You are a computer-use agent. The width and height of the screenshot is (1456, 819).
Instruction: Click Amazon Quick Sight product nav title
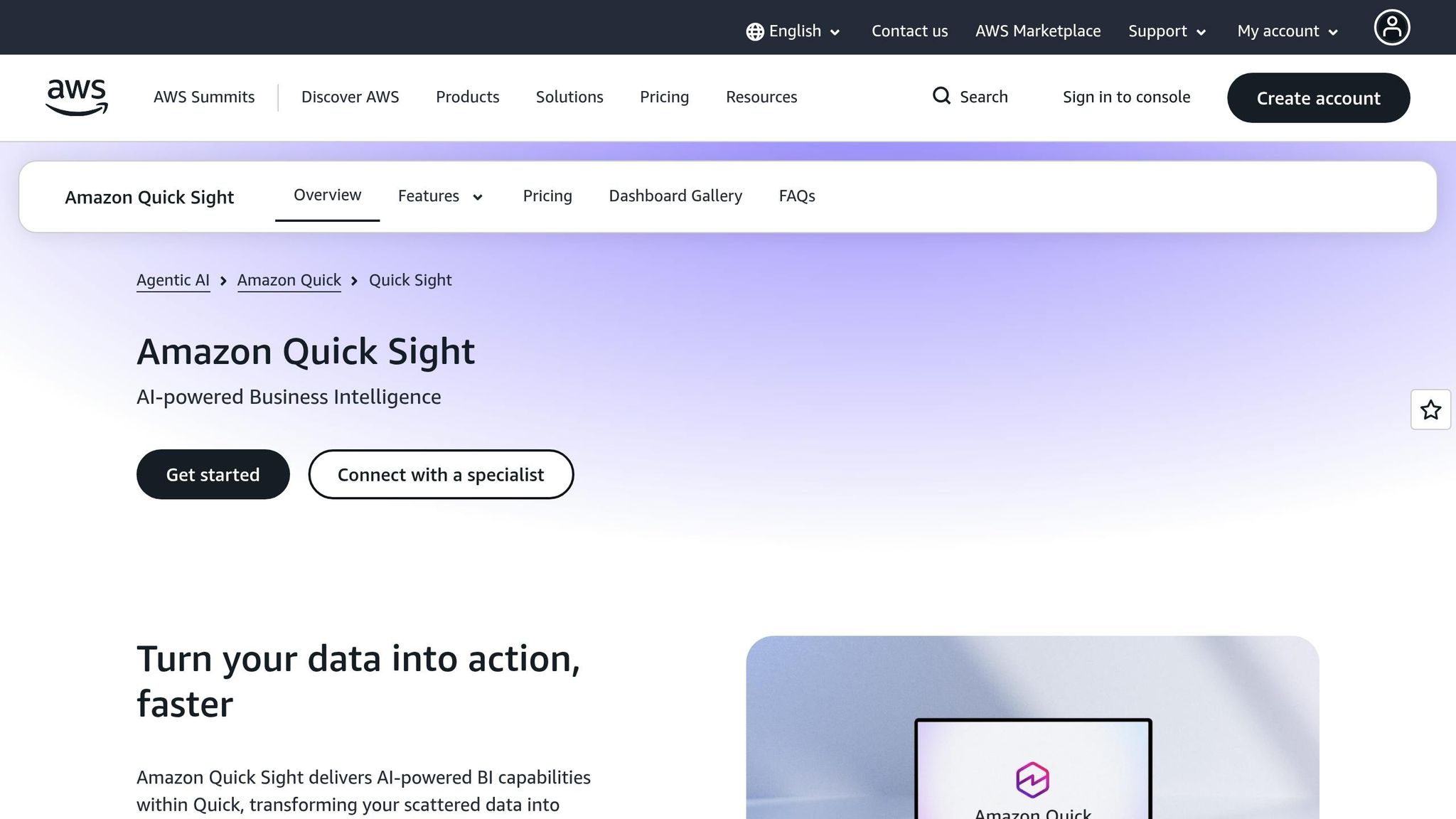[149, 197]
